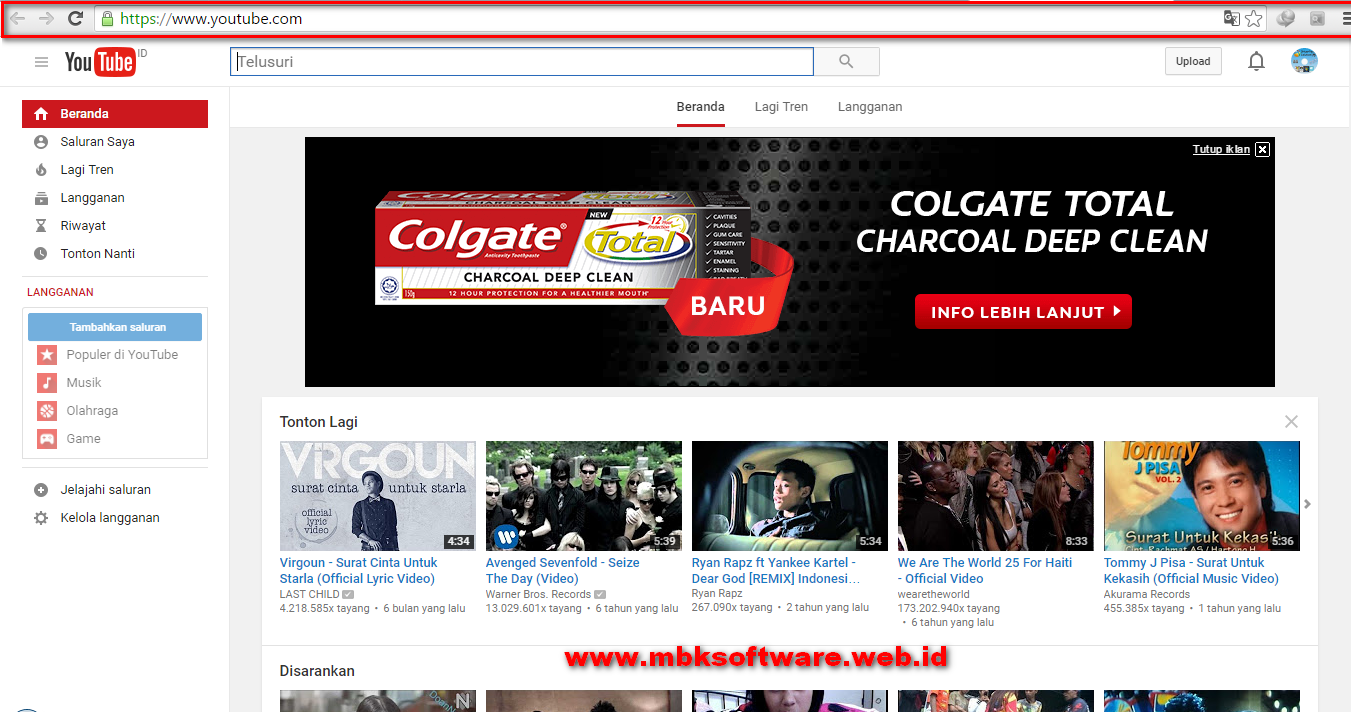Open Chrome menu icon at far right
The height and width of the screenshot is (712, 1351).
click(x=1345, y=18)
